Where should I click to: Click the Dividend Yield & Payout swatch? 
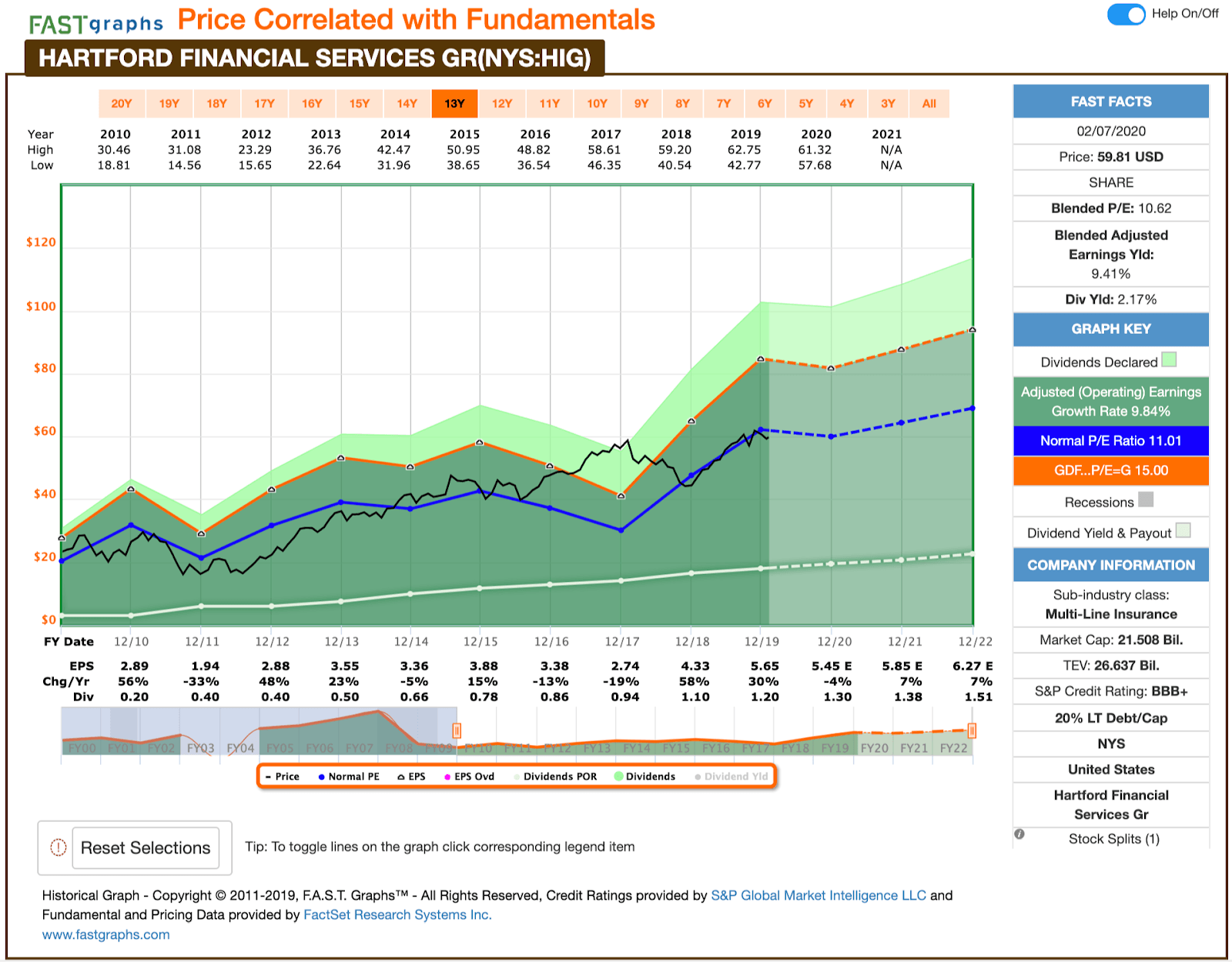1183,530
